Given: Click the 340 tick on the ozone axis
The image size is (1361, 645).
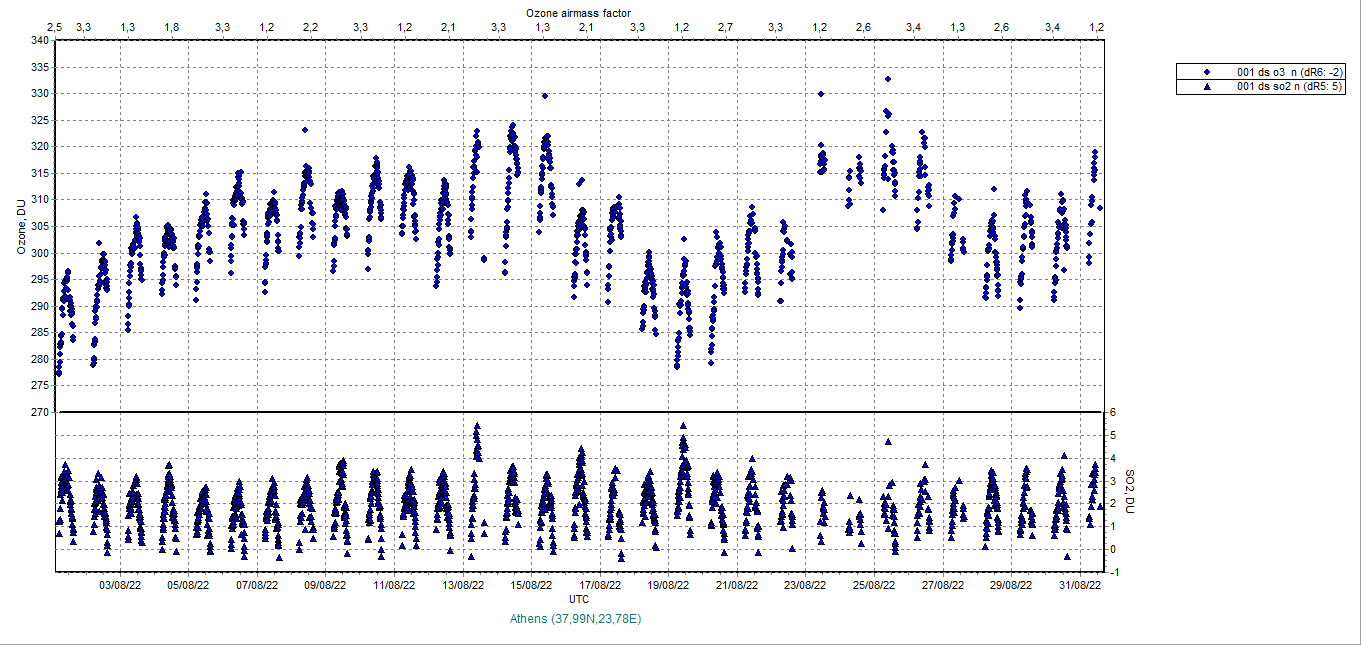Looking at the screenshot, I should [x=39, y=41].
